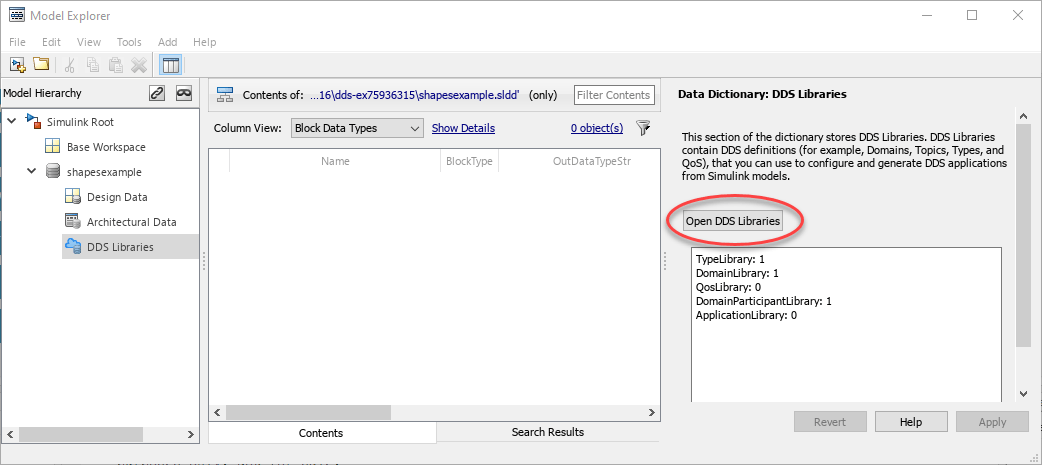
Task: Click the Design Data icon
Action: tap(72, 197)
